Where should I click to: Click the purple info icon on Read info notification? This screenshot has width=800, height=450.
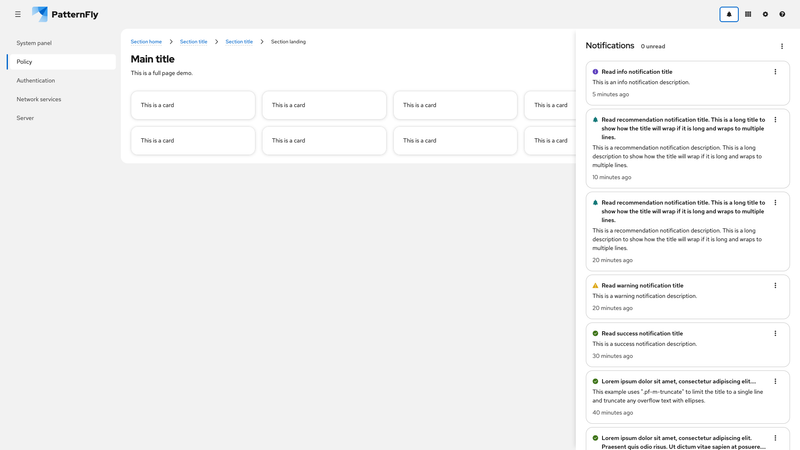[595, 72]
